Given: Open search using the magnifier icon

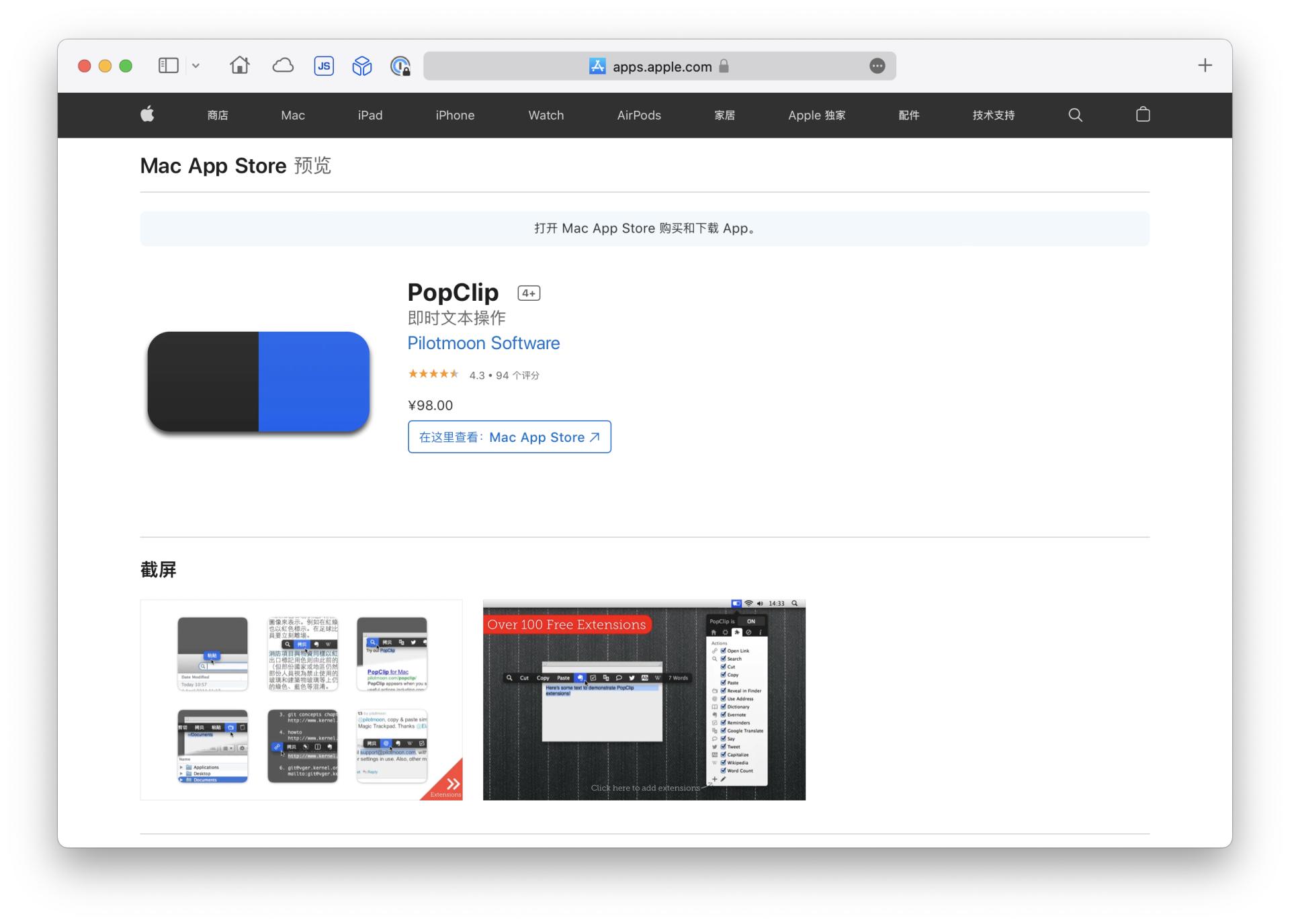Looking at the screenshot, I should click(1075, 114).
